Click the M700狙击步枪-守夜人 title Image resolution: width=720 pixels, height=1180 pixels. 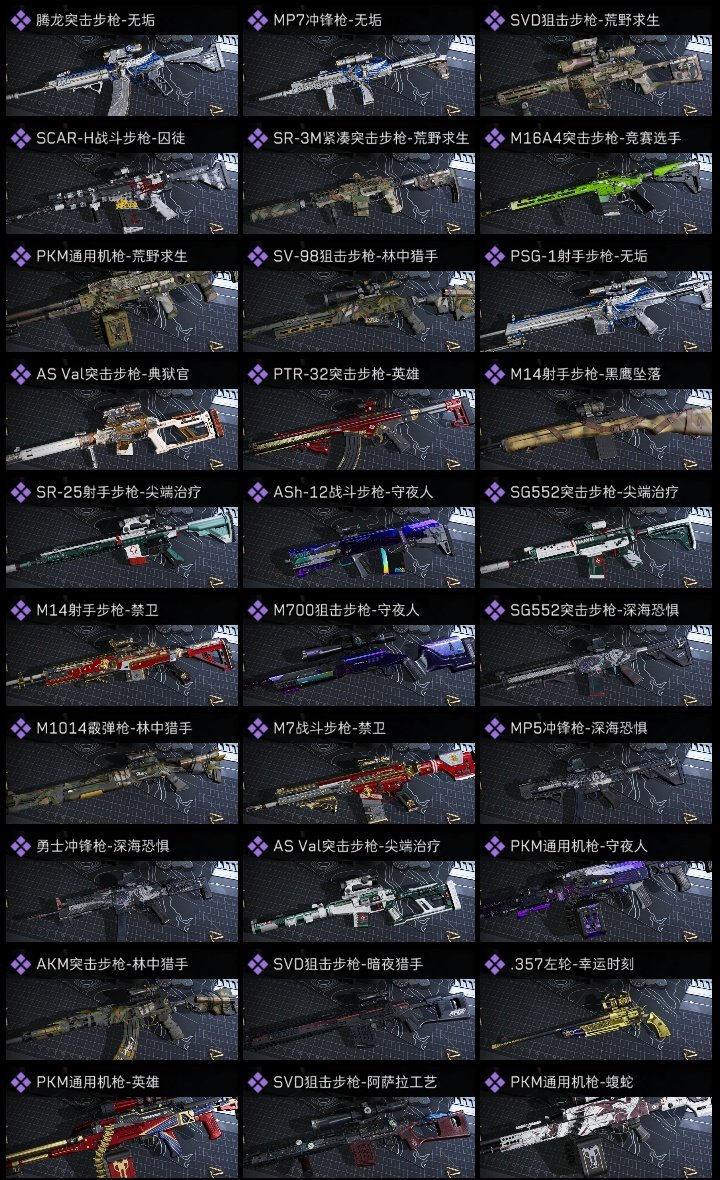tap(346, 610)
